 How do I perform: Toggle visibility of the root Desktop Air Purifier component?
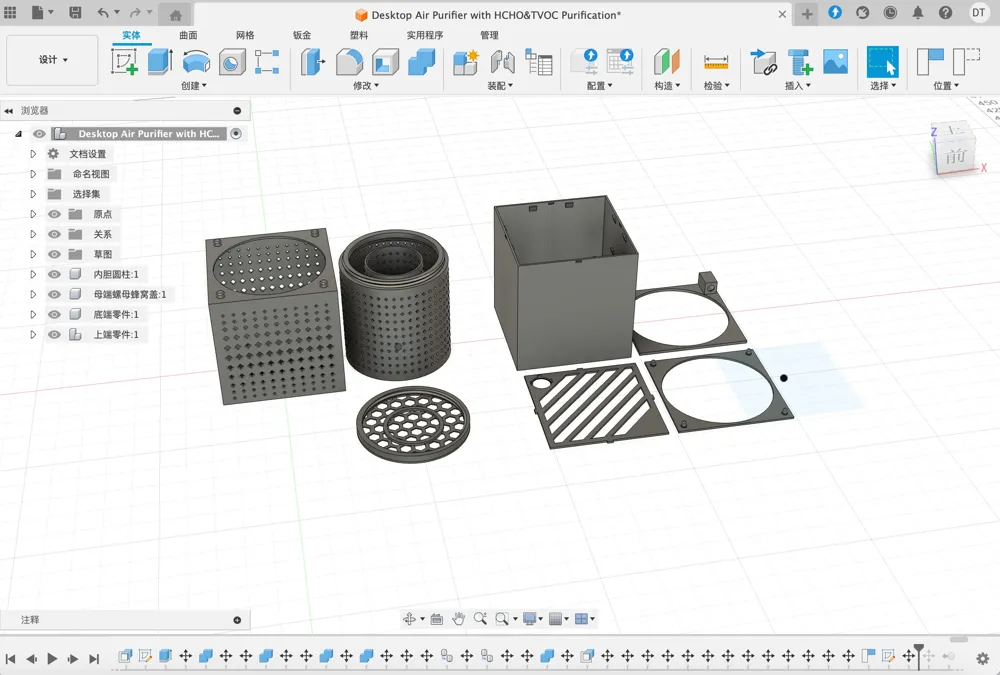[39, 134]
